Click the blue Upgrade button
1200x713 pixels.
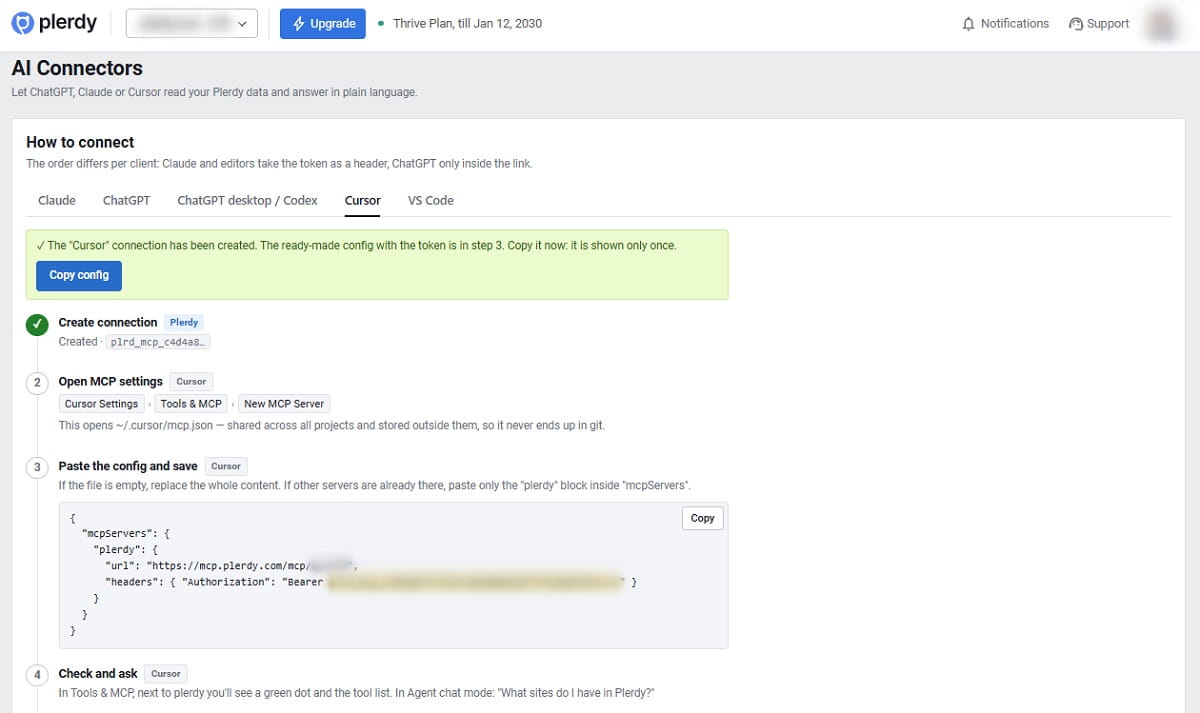click(x=323, y=23)
